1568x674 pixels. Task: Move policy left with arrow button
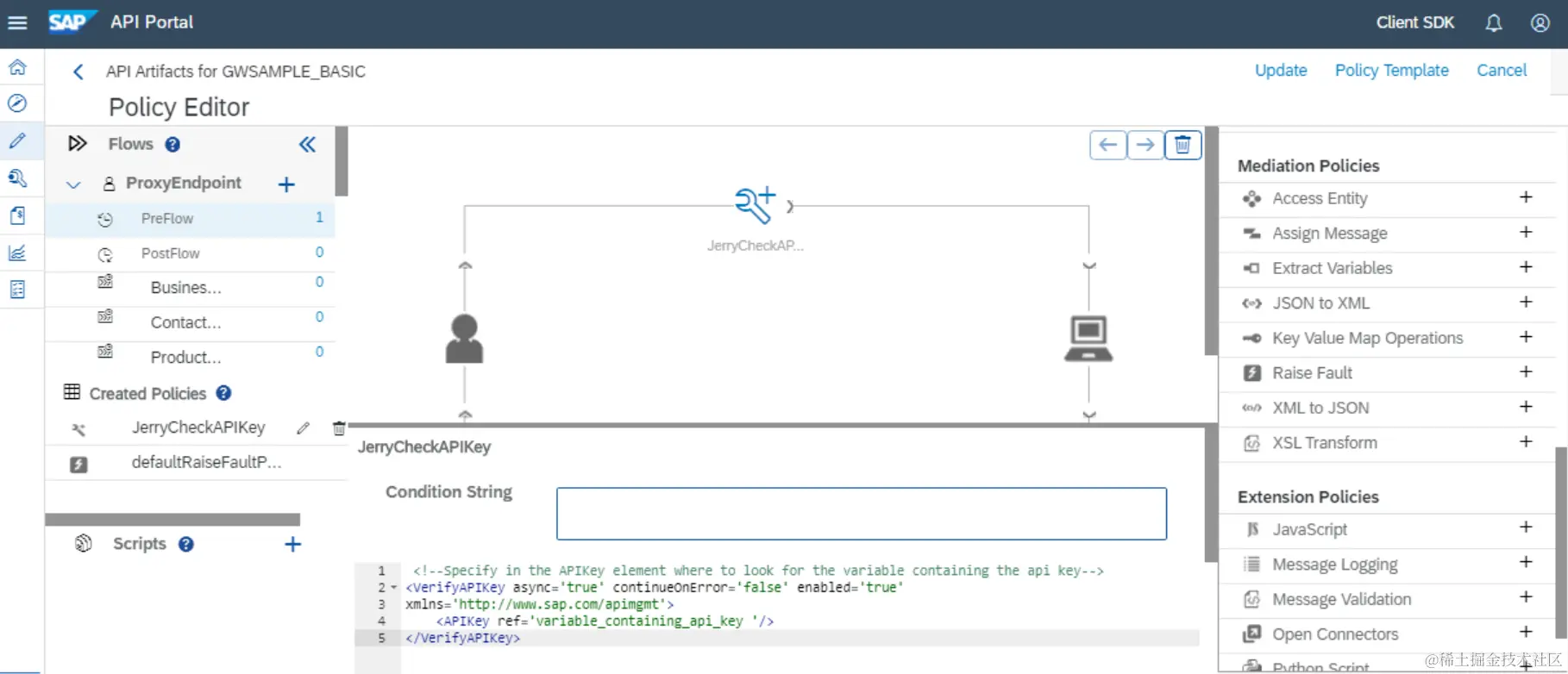click(1108, 145)
